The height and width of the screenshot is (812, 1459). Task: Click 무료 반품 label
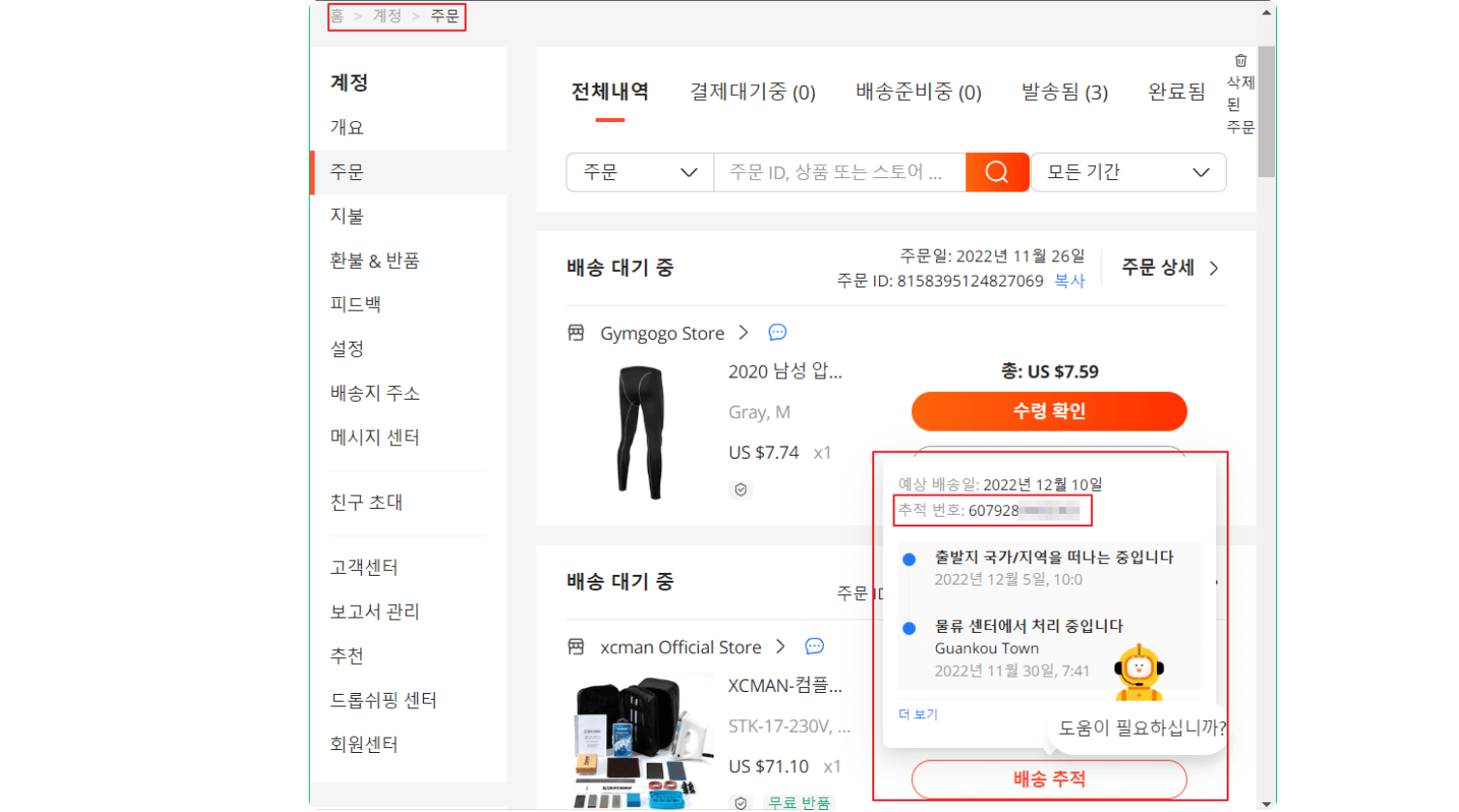[x=799, y=802]
